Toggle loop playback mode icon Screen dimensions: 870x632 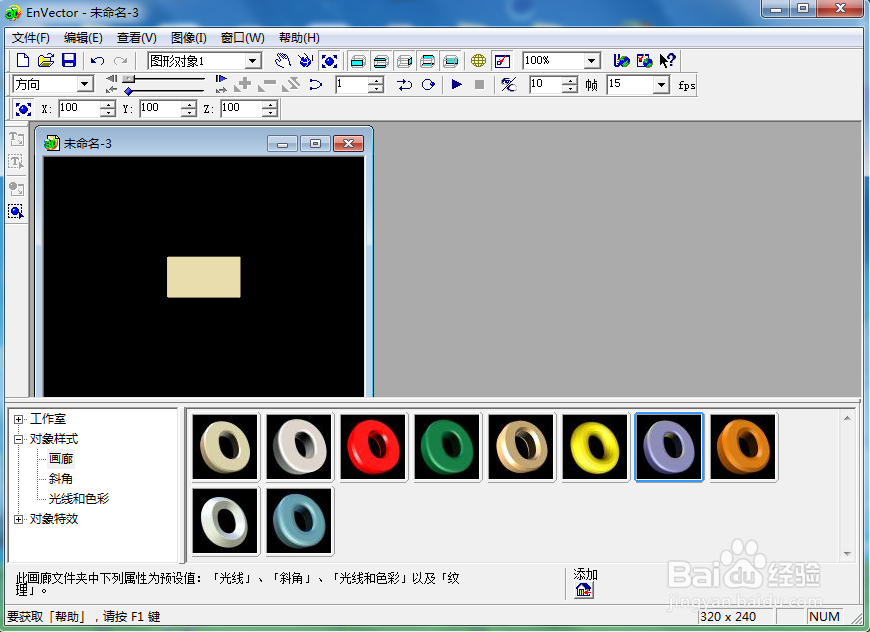(428, 84)
